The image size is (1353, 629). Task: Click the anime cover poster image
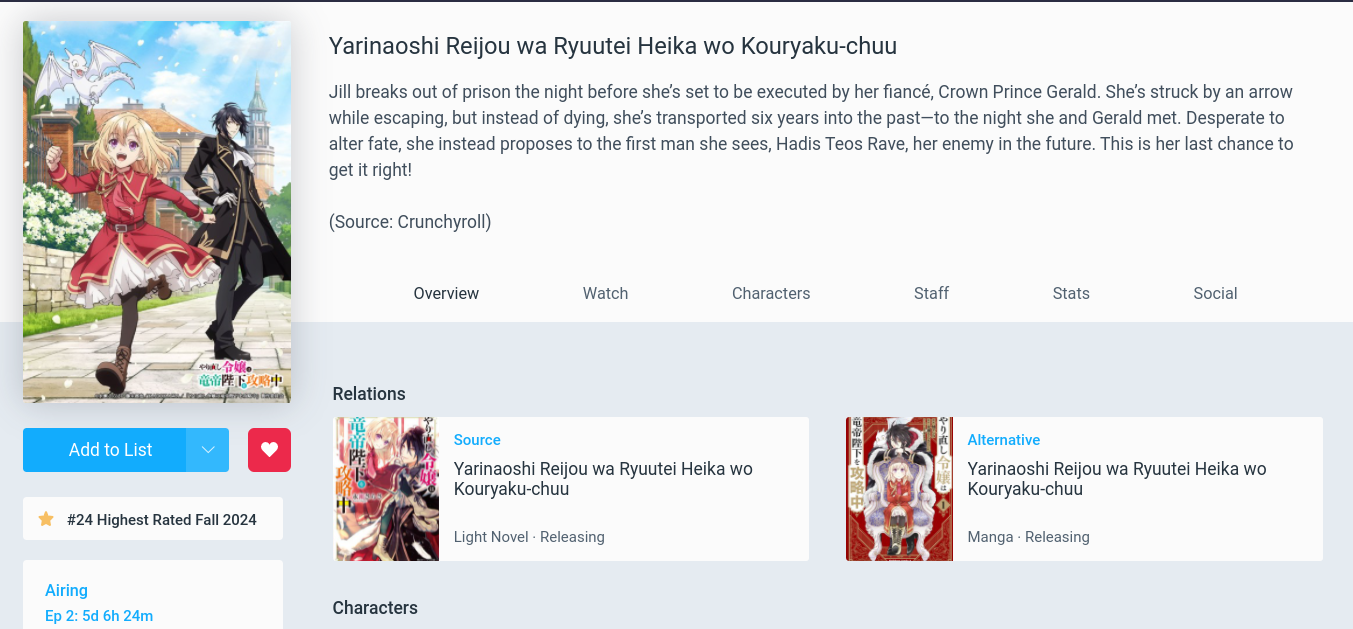(x=157, y=212)
